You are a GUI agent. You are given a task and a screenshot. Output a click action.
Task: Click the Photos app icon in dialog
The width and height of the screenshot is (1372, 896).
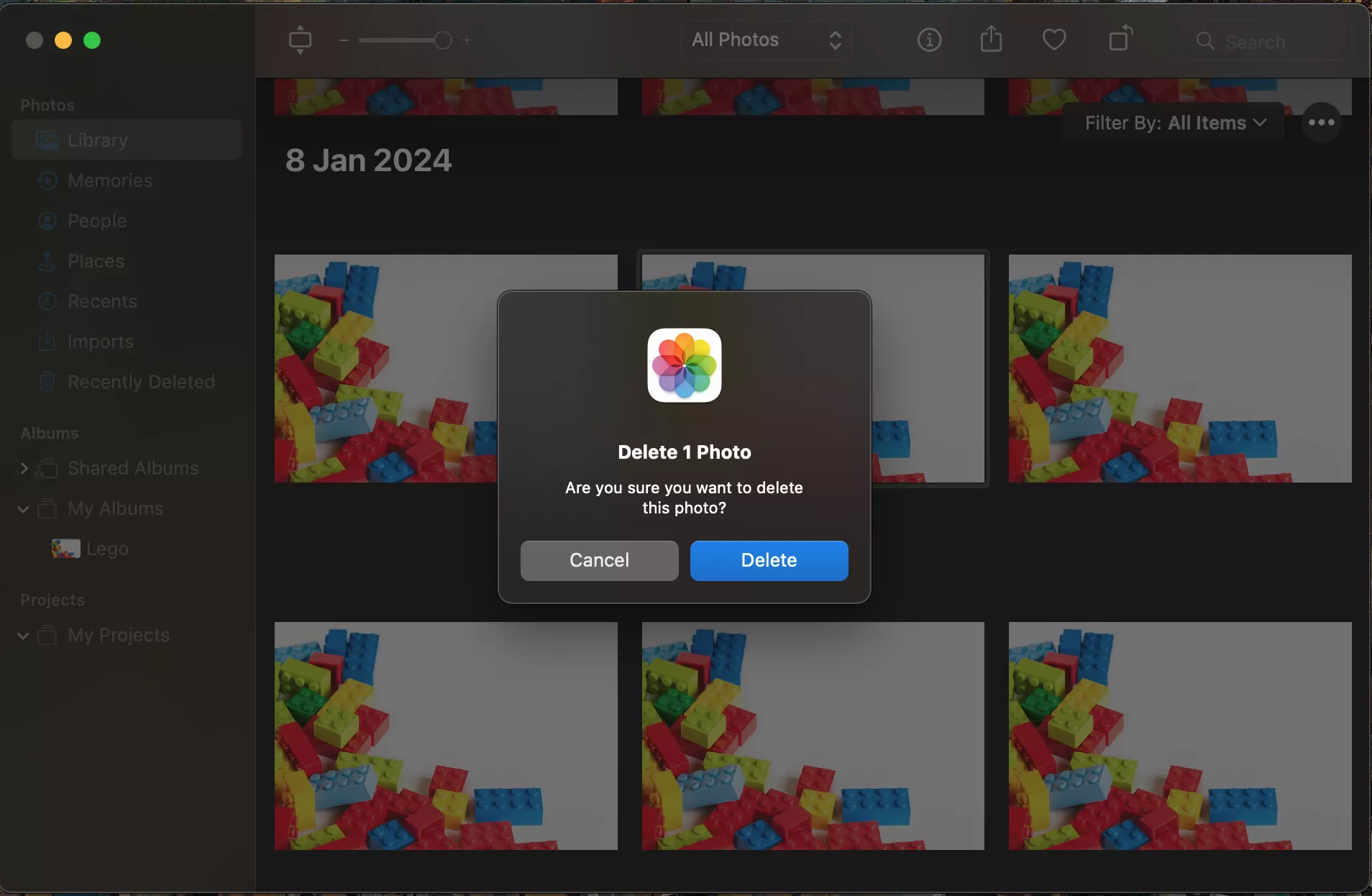coord(685,365)
